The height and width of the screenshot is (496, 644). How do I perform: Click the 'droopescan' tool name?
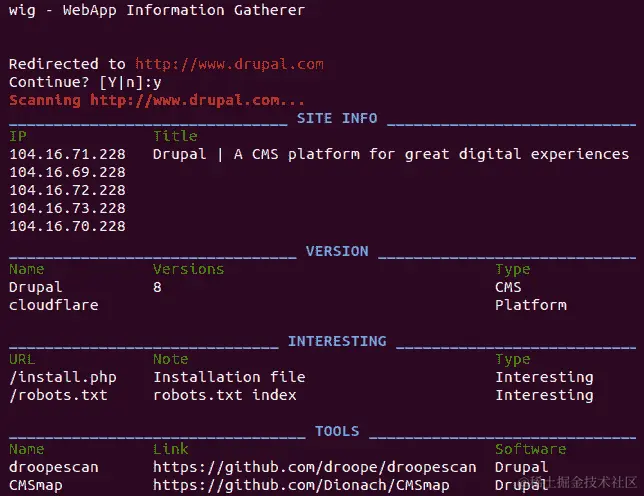coord(54,467)
